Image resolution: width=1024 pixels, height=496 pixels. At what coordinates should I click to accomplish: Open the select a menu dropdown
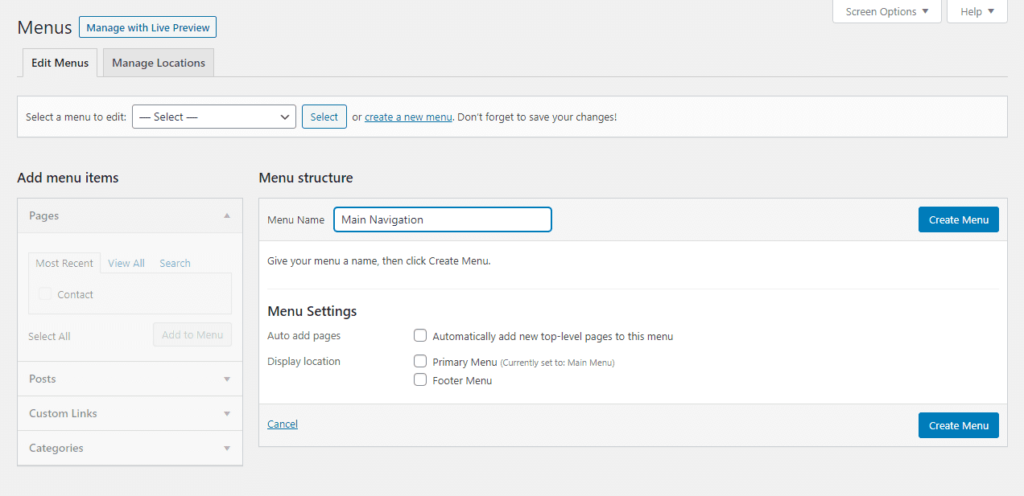214,117
